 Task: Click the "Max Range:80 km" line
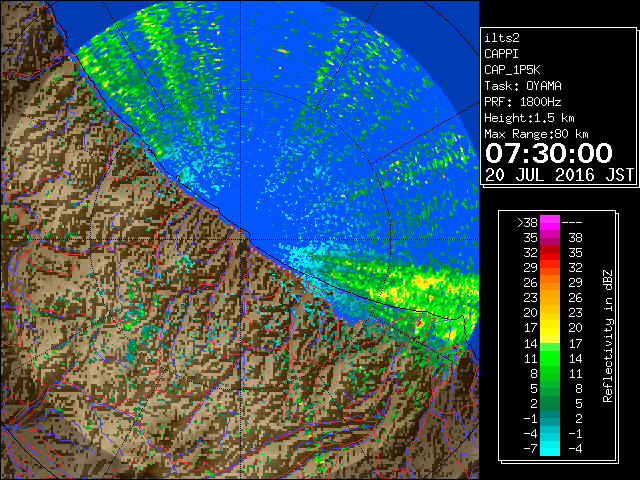tap(536, 134)
